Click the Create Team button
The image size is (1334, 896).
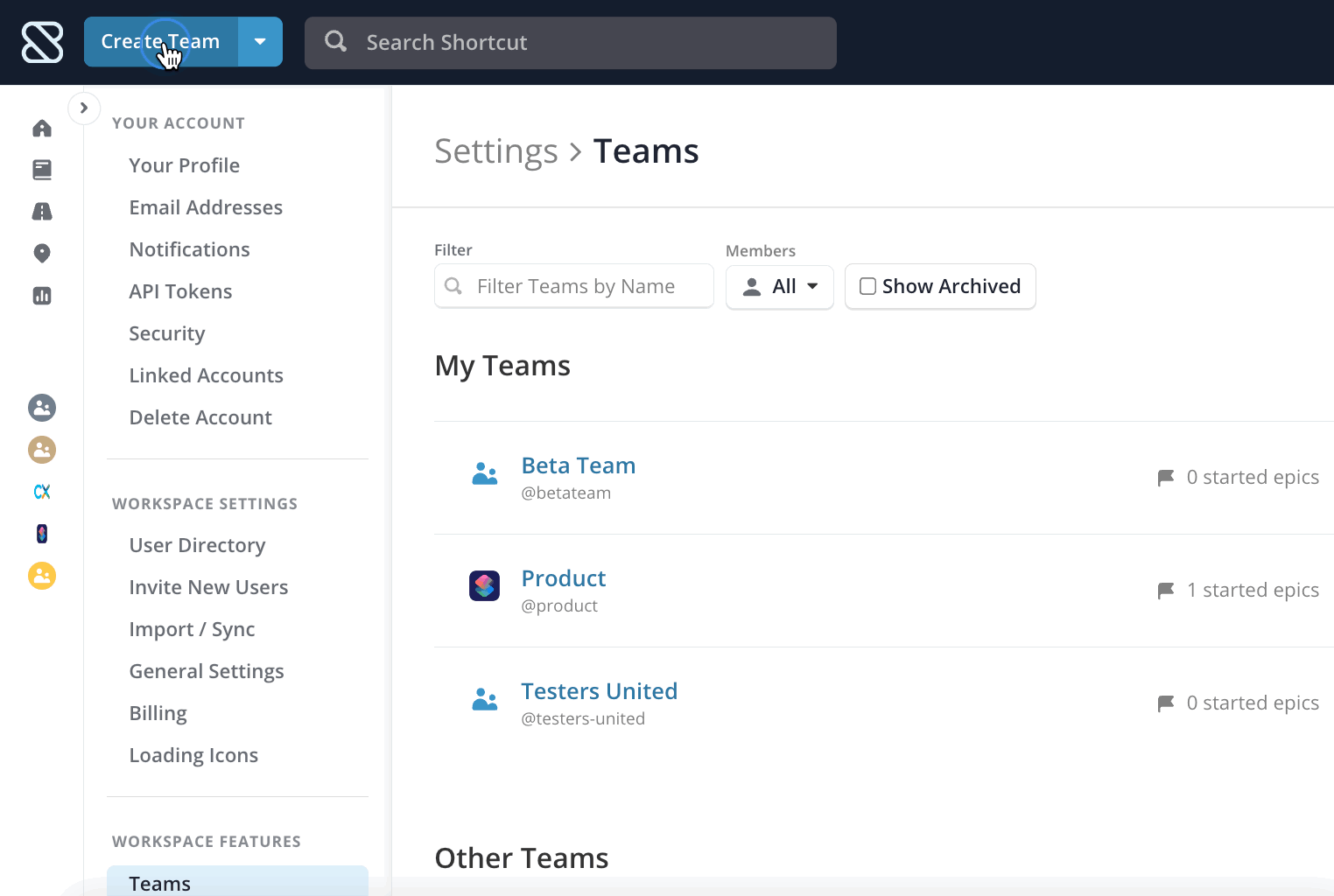(161, 41)
